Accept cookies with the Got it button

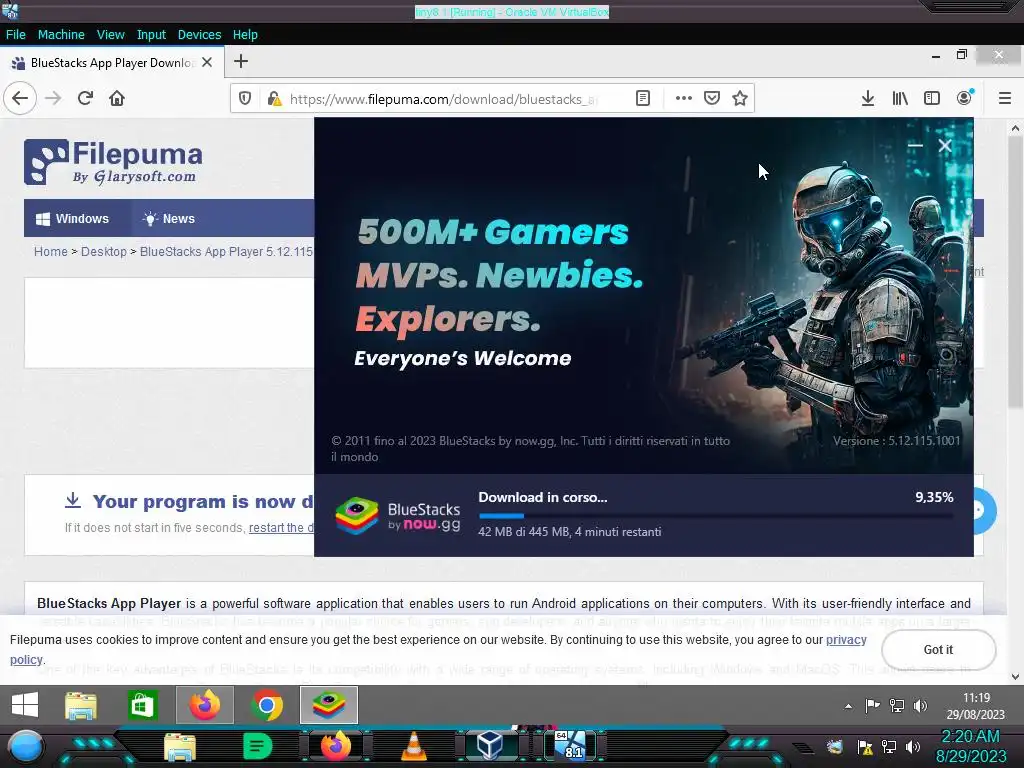(938, 650)
